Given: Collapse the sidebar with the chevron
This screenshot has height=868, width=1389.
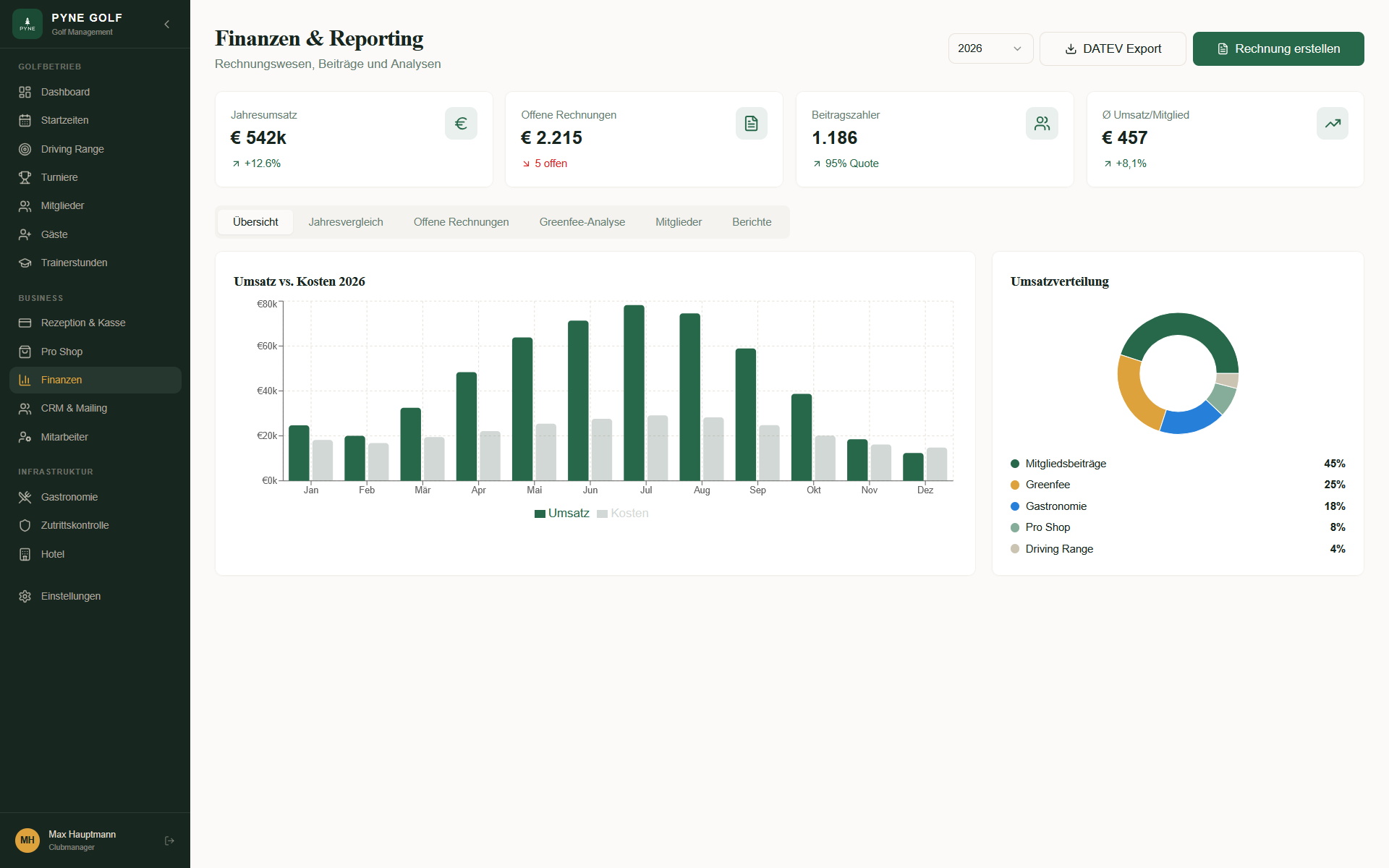Looking at the screenshot, I should coord(166,24).
